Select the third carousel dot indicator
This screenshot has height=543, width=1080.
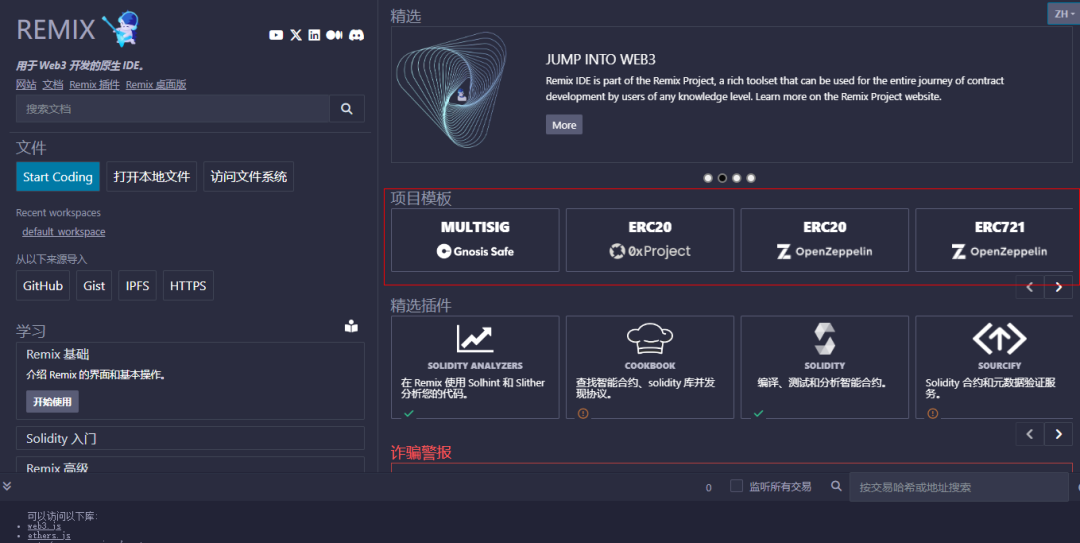pos(737,178)
